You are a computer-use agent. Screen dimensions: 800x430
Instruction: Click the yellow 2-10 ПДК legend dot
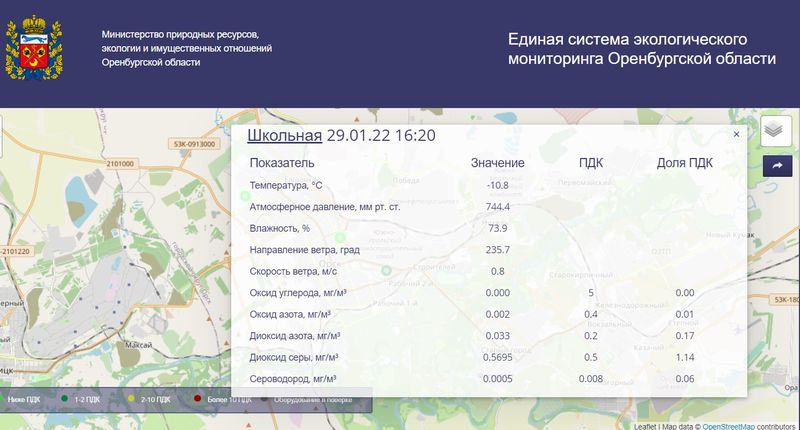tap(131, 398)
